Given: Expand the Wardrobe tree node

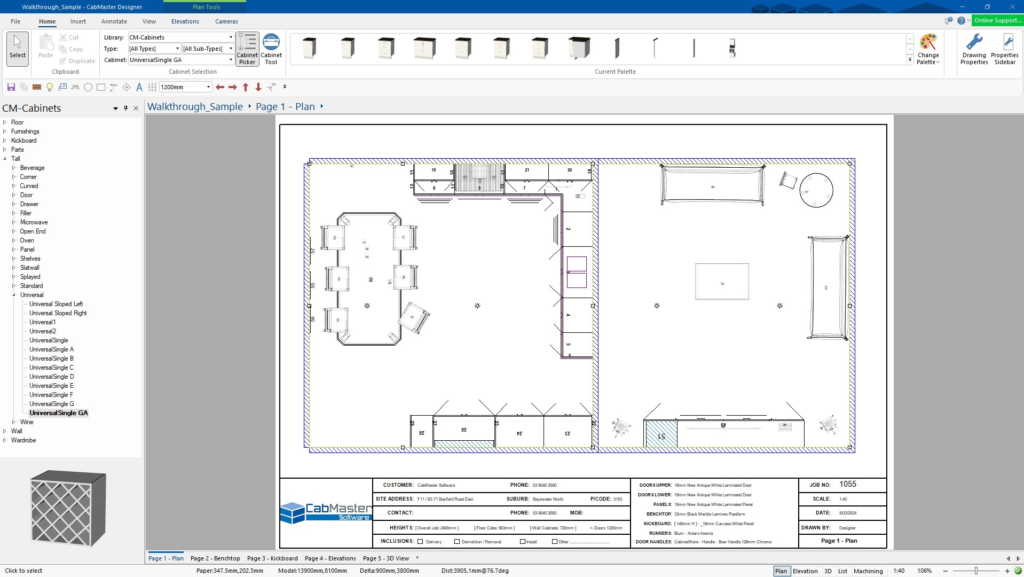Looking at the screenshot, I should pos(5,440).
